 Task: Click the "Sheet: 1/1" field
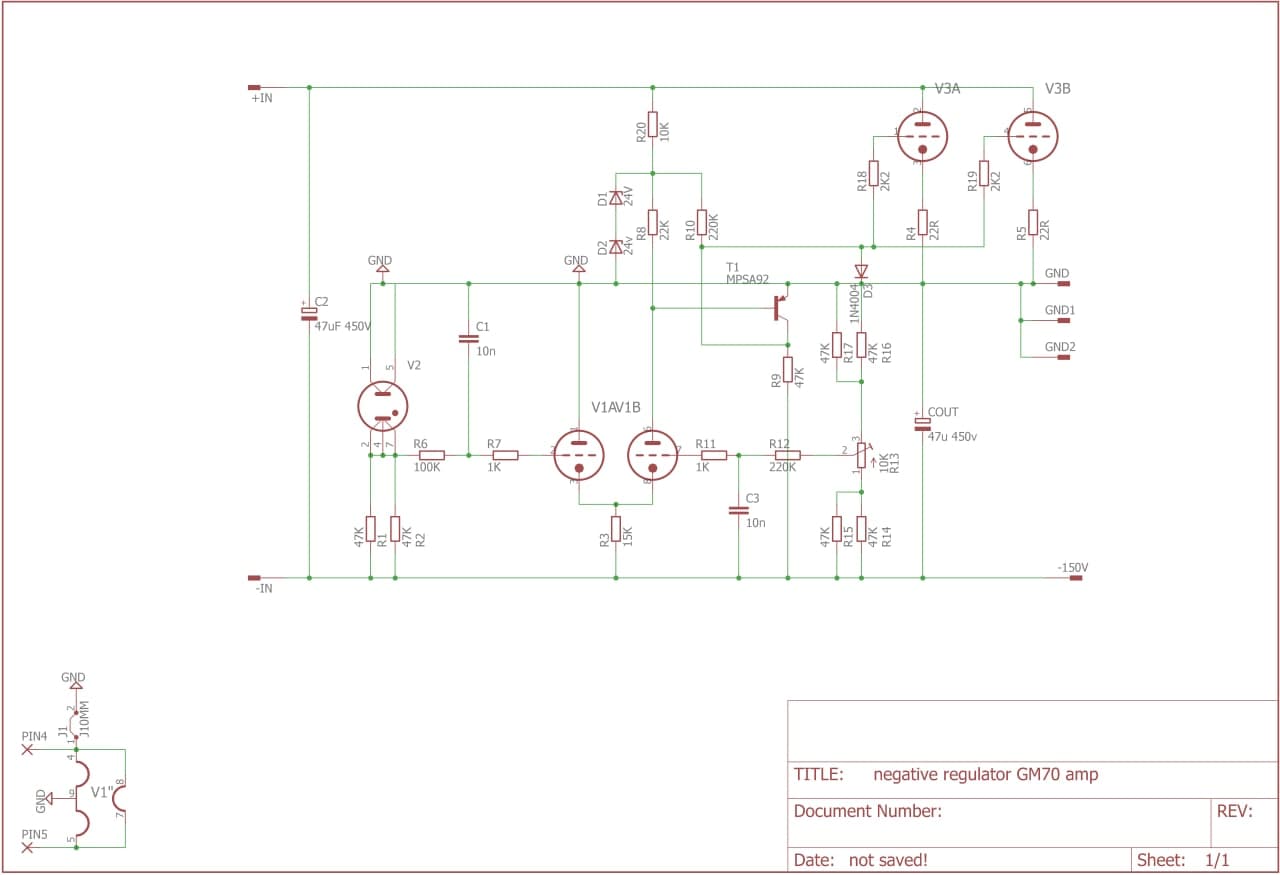(x=1183, y=859)
